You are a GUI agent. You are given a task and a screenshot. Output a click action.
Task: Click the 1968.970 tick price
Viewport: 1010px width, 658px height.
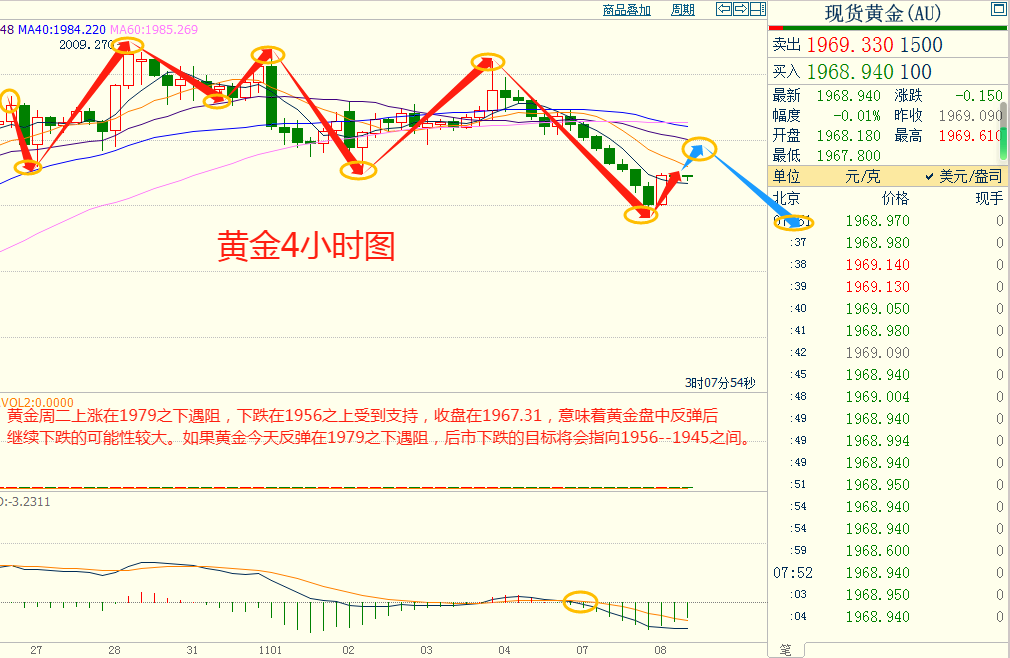(878, 221)
